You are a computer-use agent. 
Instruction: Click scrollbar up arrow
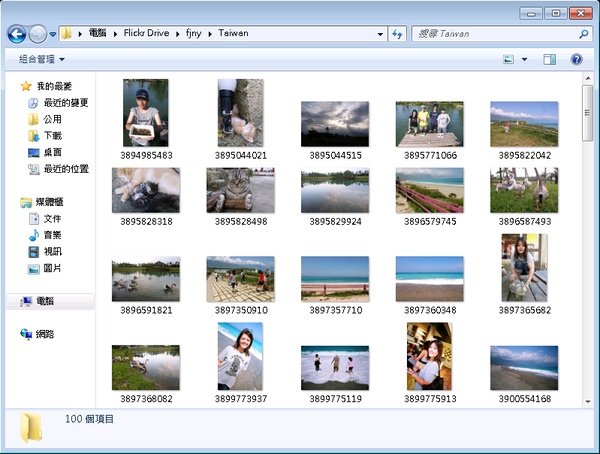(x=587, y=78)
